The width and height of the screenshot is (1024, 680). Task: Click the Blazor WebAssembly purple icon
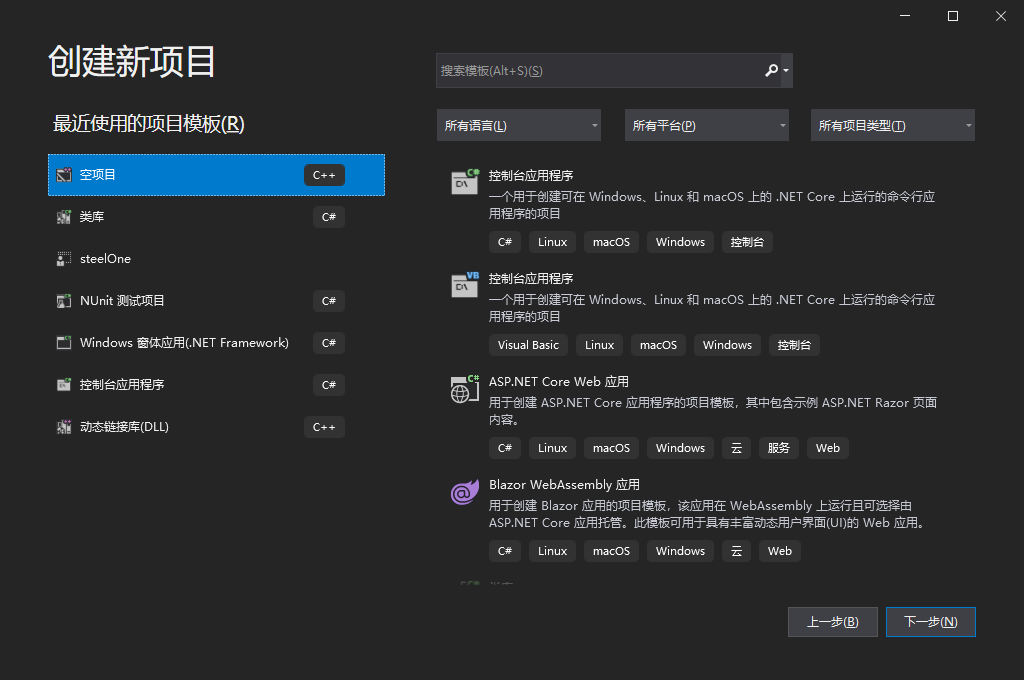(465, 492)
